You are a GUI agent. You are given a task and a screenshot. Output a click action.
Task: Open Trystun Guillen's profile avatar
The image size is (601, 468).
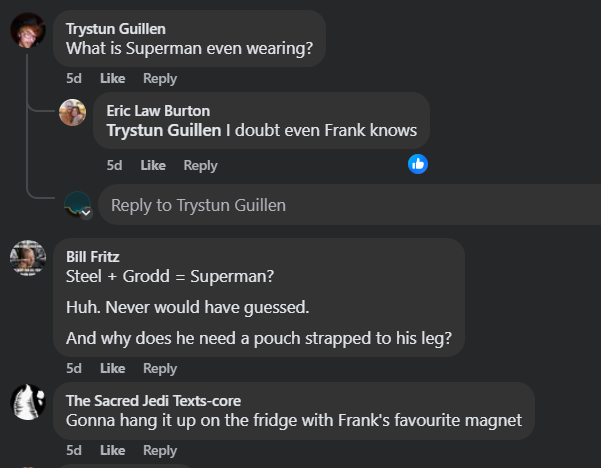tap(27, 31)
